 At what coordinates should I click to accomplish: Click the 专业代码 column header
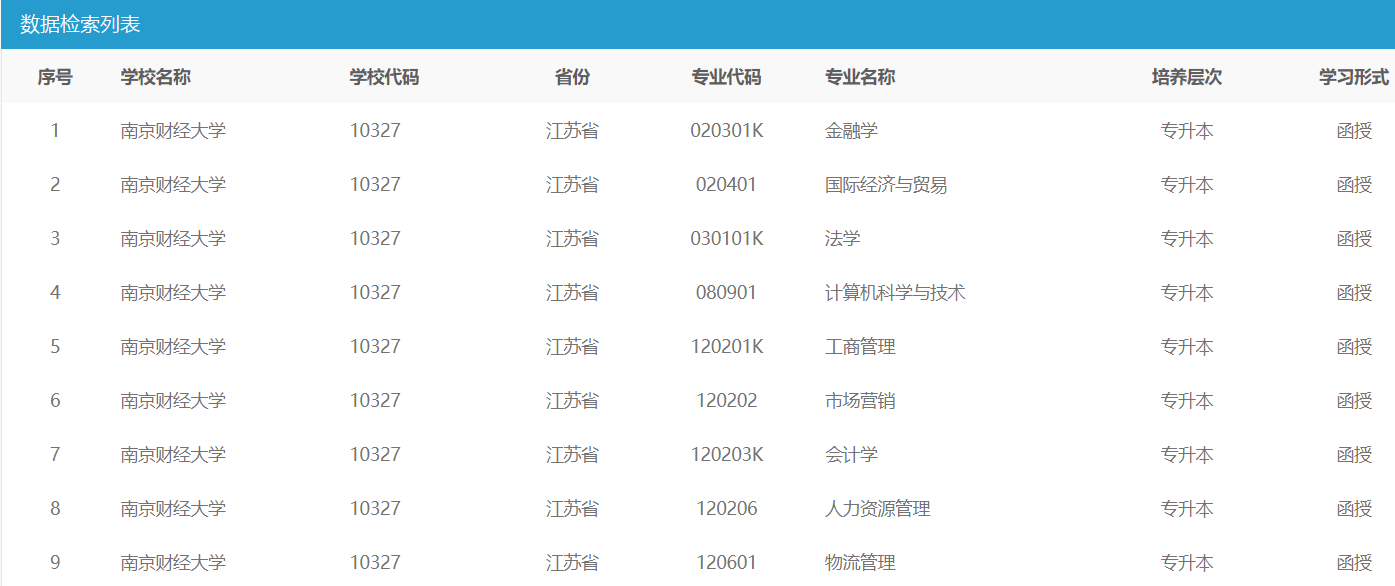727,77
